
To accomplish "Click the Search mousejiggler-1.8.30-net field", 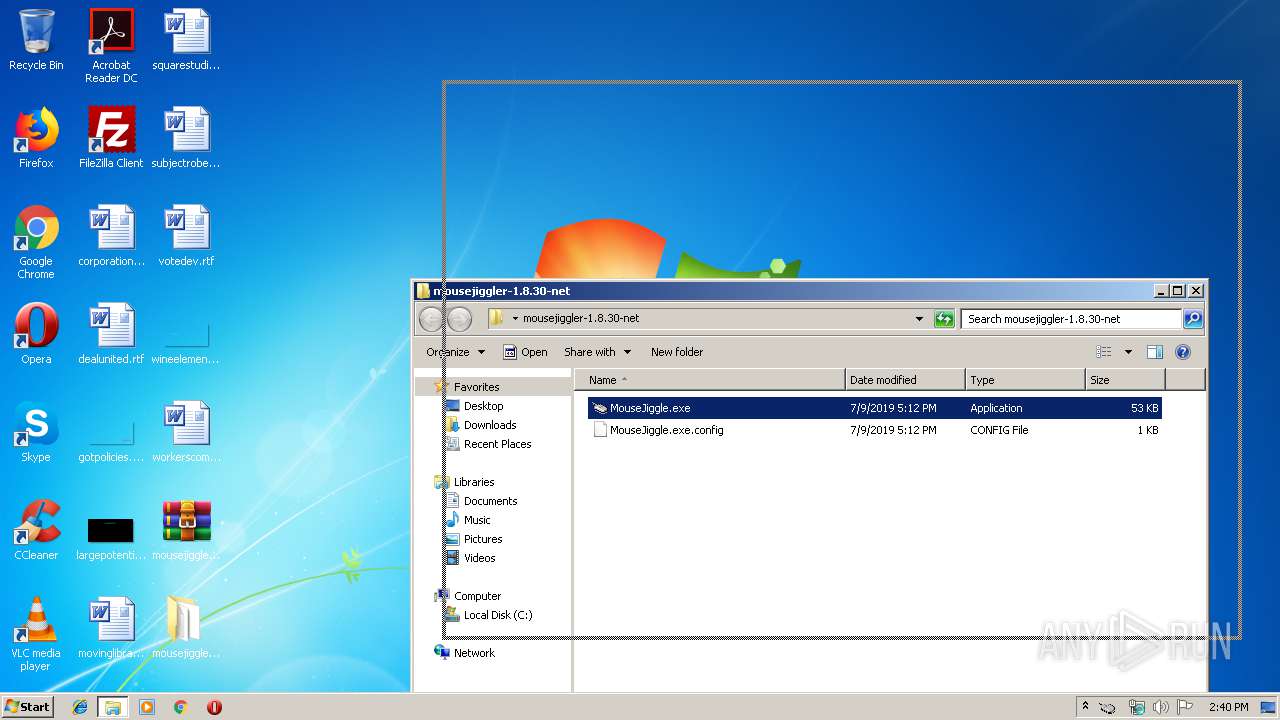I will [1071, 319].
